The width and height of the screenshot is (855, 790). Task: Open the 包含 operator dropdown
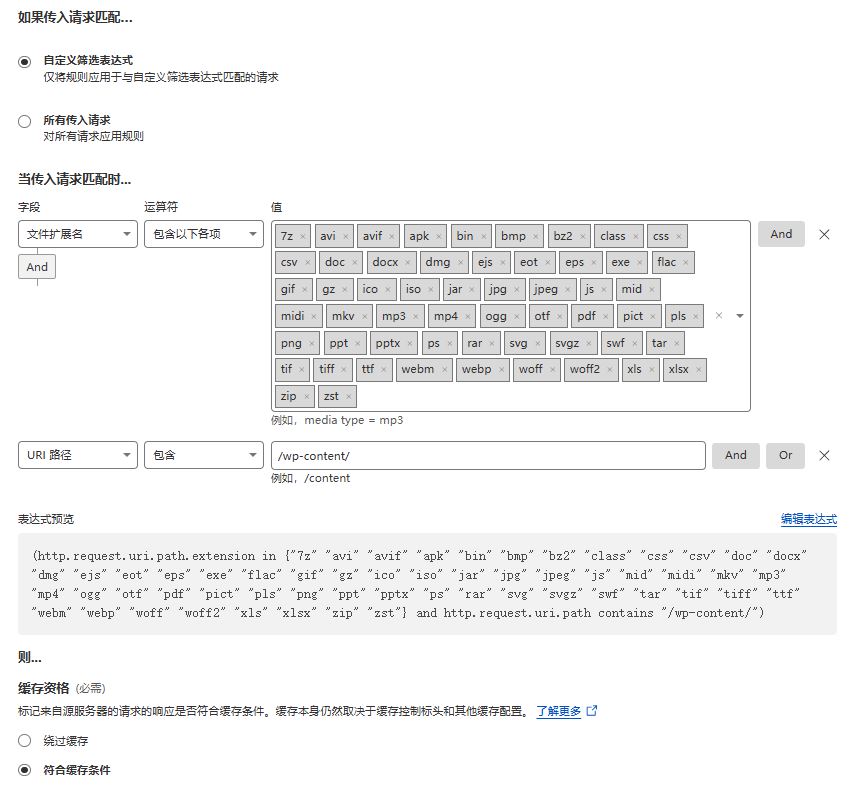click(204, 455)
